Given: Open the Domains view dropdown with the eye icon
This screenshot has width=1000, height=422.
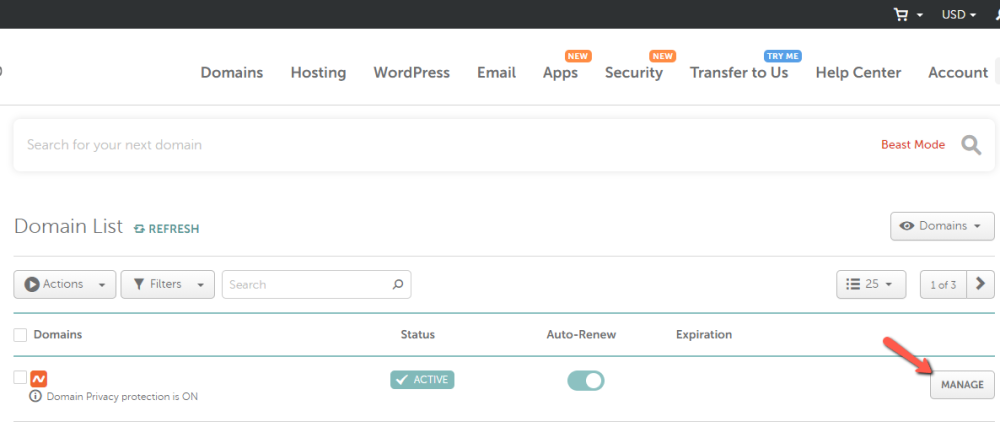Looking at the screenshot, I should click(942, 226).
